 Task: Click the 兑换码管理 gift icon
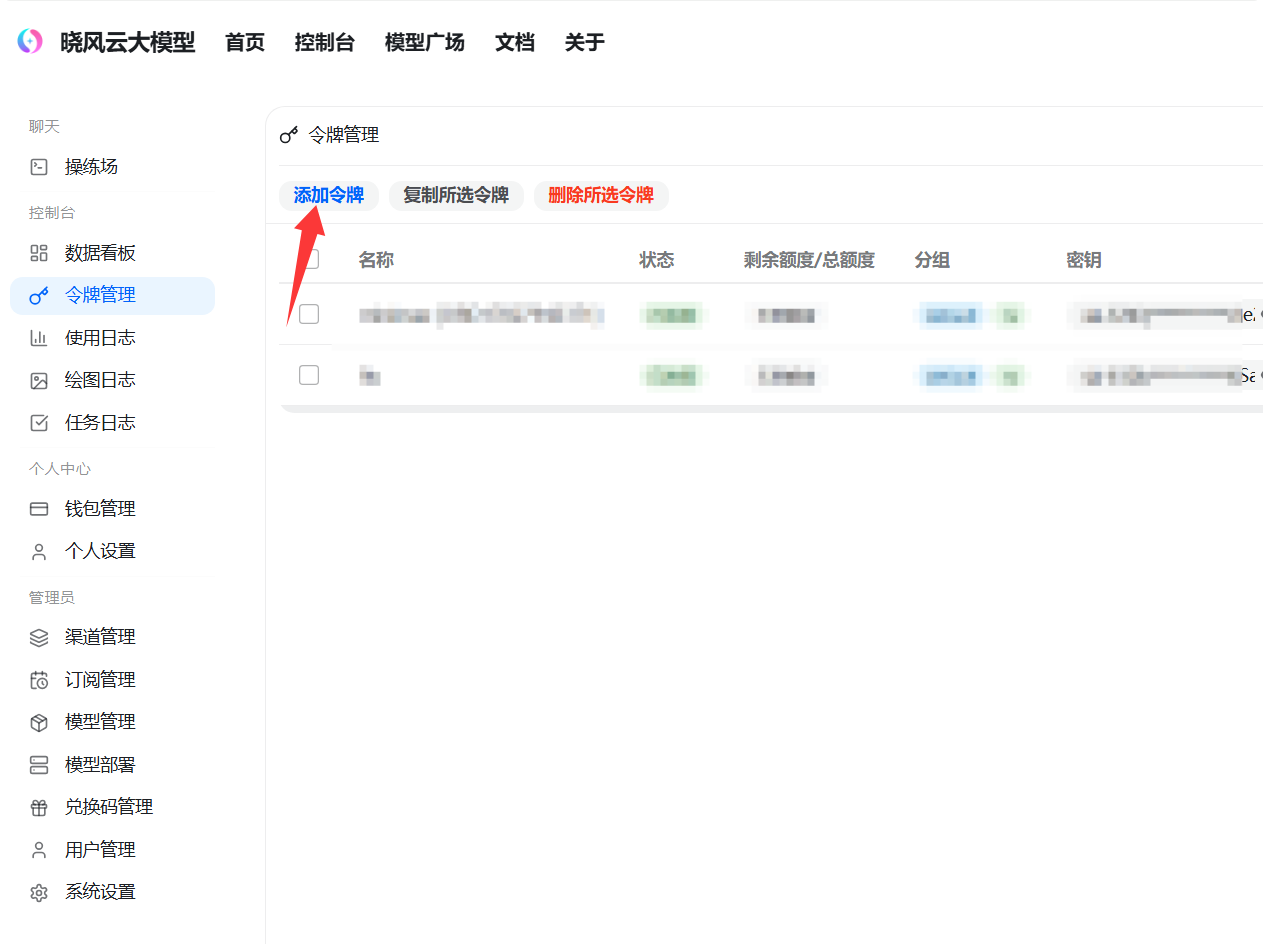(39, 807)
